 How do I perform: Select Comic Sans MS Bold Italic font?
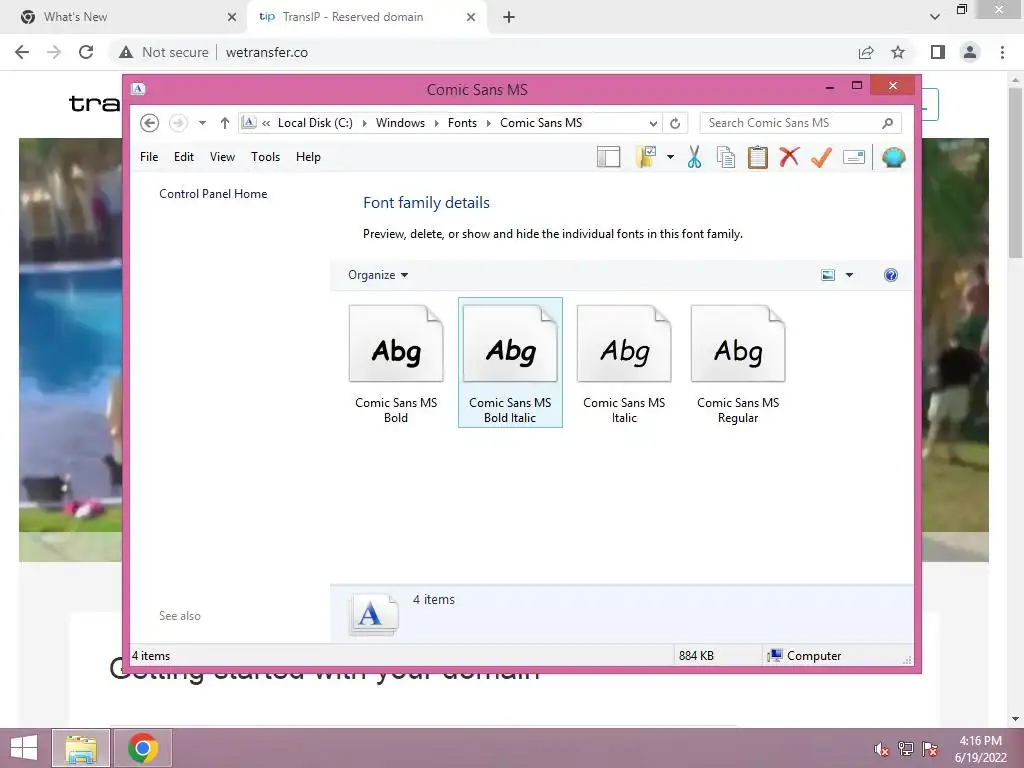tap(510, 363)
